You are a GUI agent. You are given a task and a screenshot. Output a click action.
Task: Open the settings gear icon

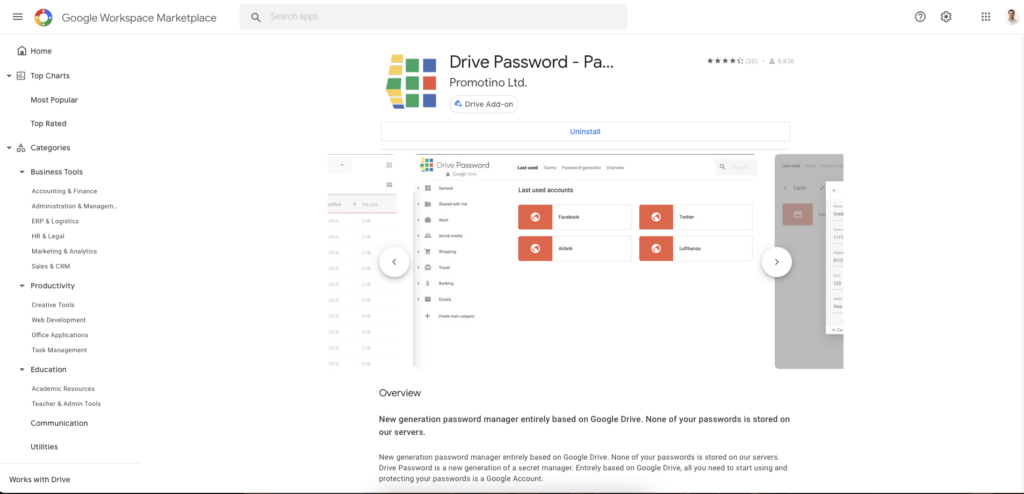pyautogui.click(x=946, y=17)
